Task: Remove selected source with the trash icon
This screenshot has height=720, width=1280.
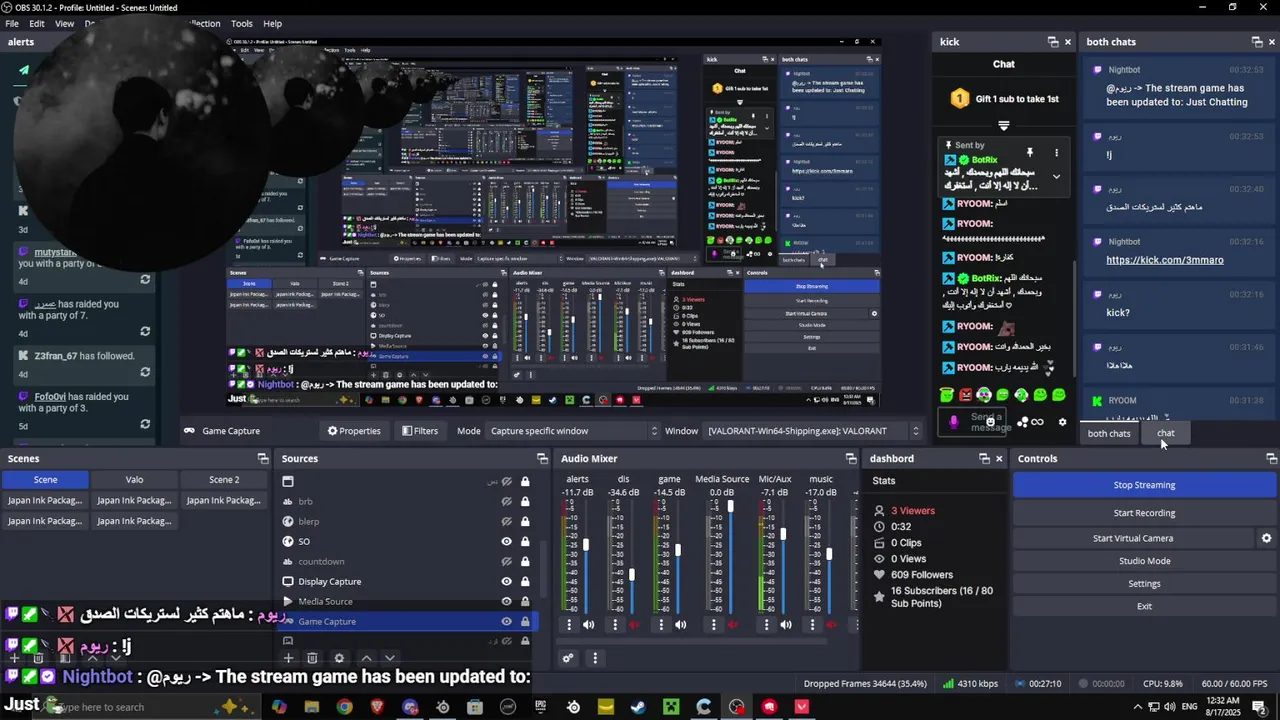Action: point(312,658)
